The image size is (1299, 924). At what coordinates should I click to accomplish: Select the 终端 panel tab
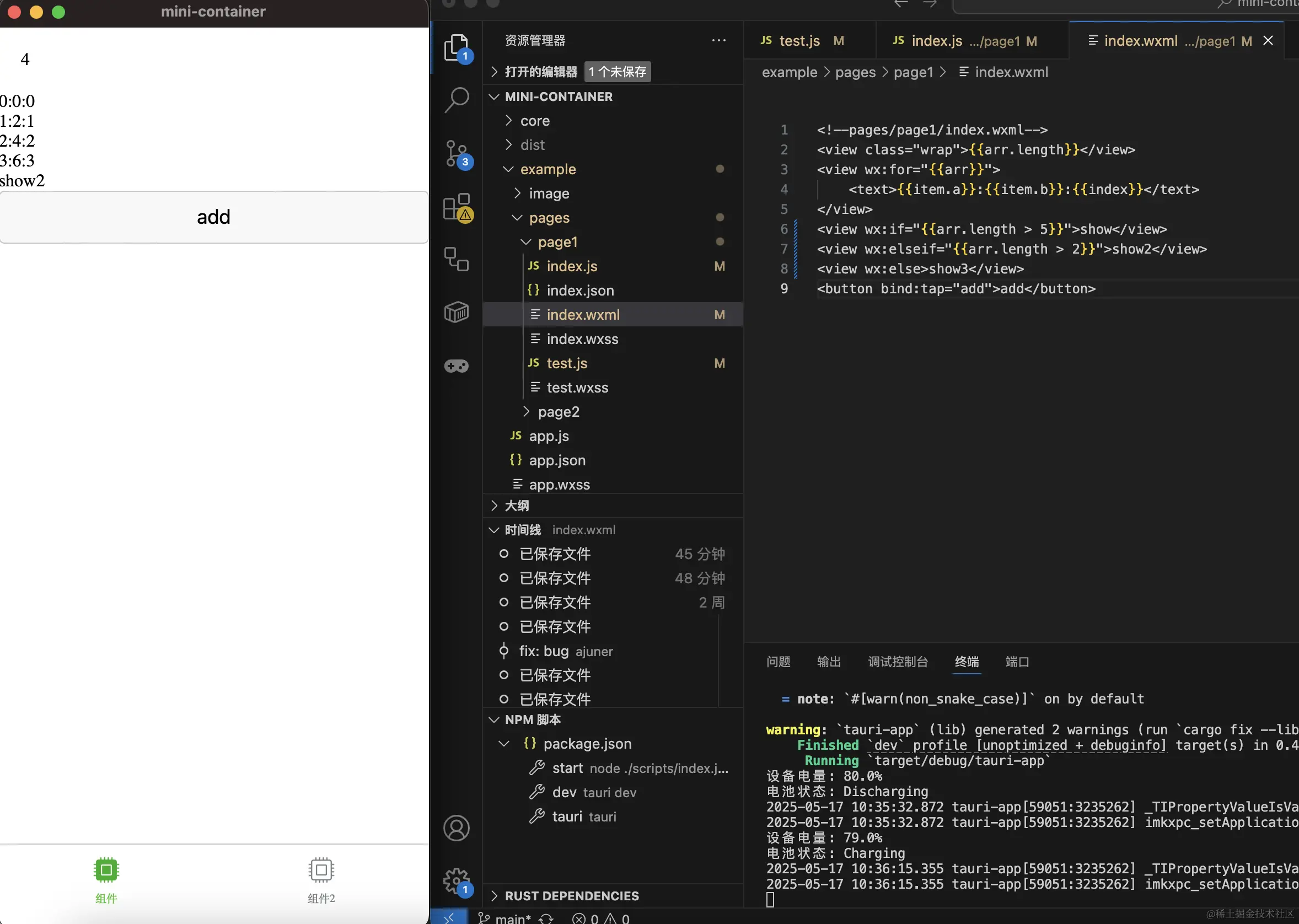click(967, 662)
